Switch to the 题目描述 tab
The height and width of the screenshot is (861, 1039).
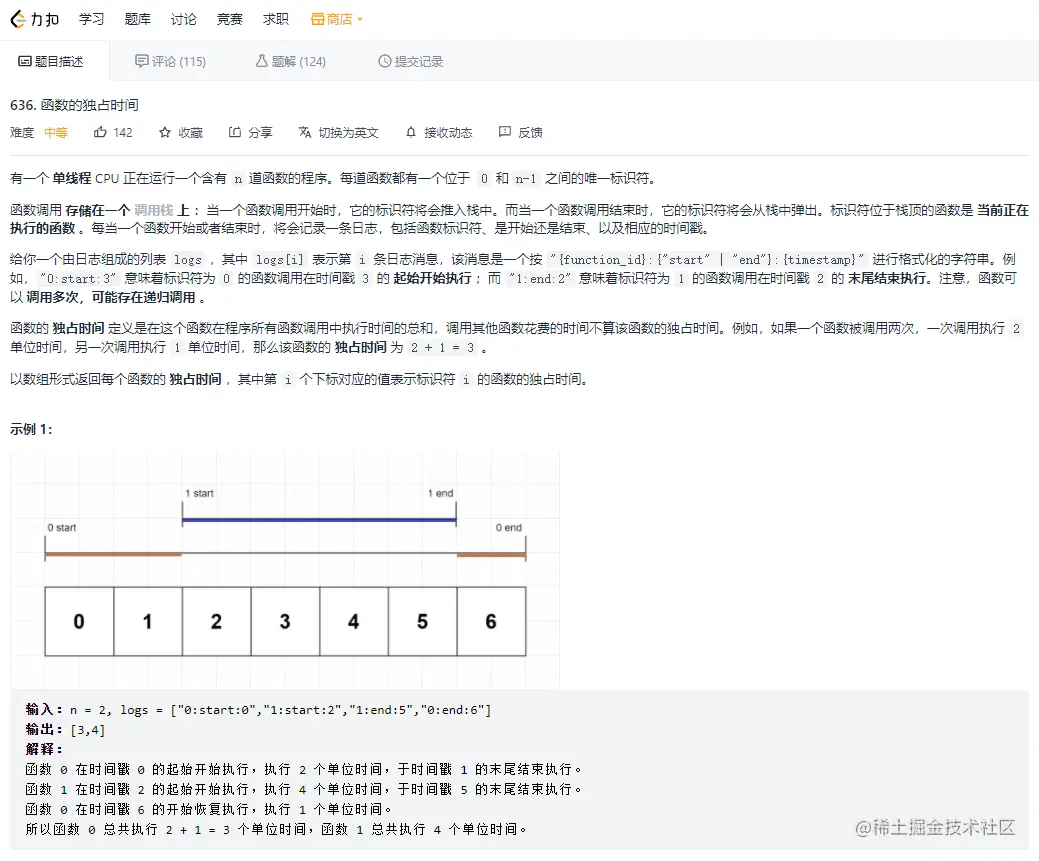pyautogui.click(x=51, y=62)
